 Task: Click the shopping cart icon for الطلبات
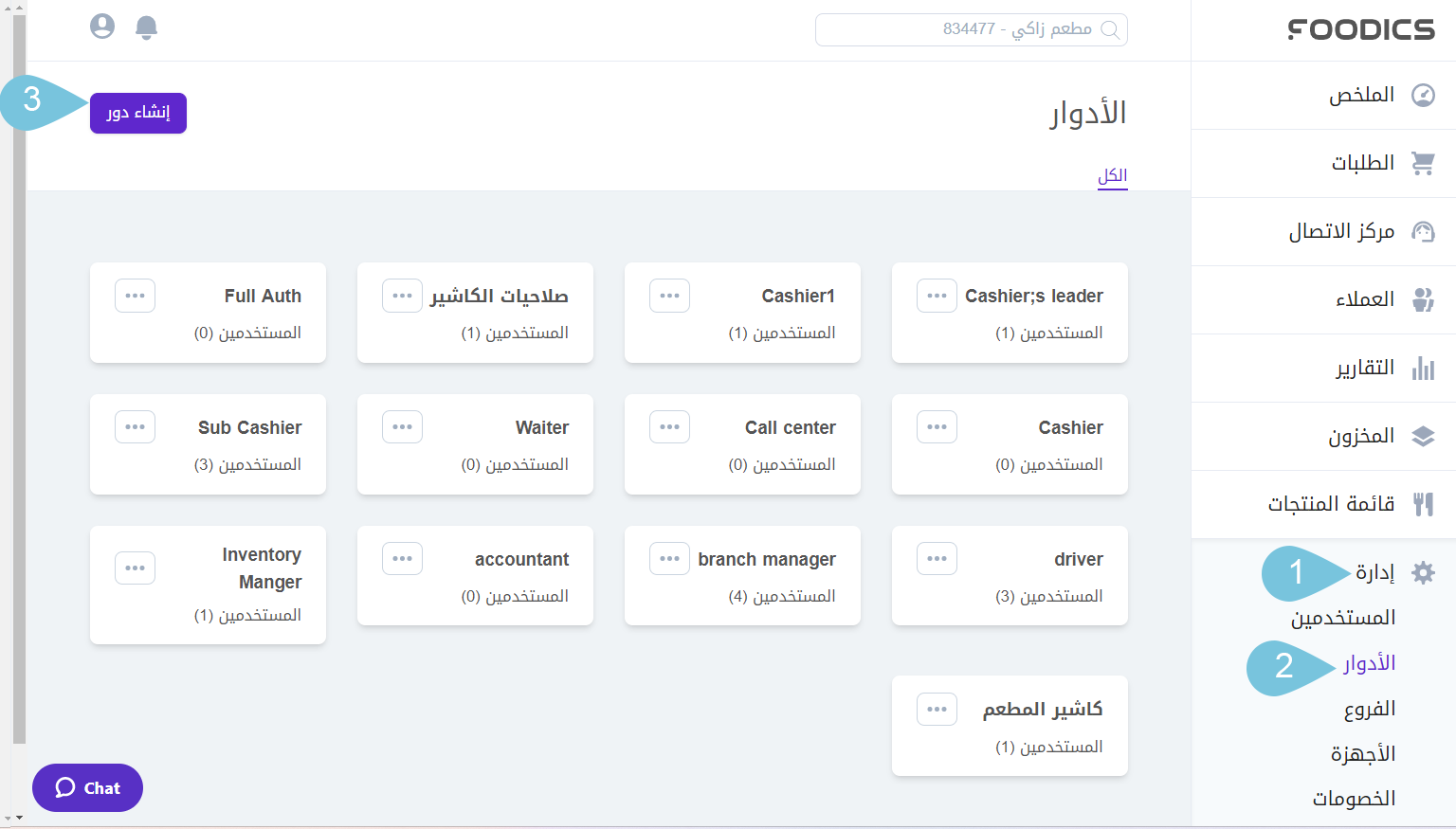click(x=1424, y=162)
